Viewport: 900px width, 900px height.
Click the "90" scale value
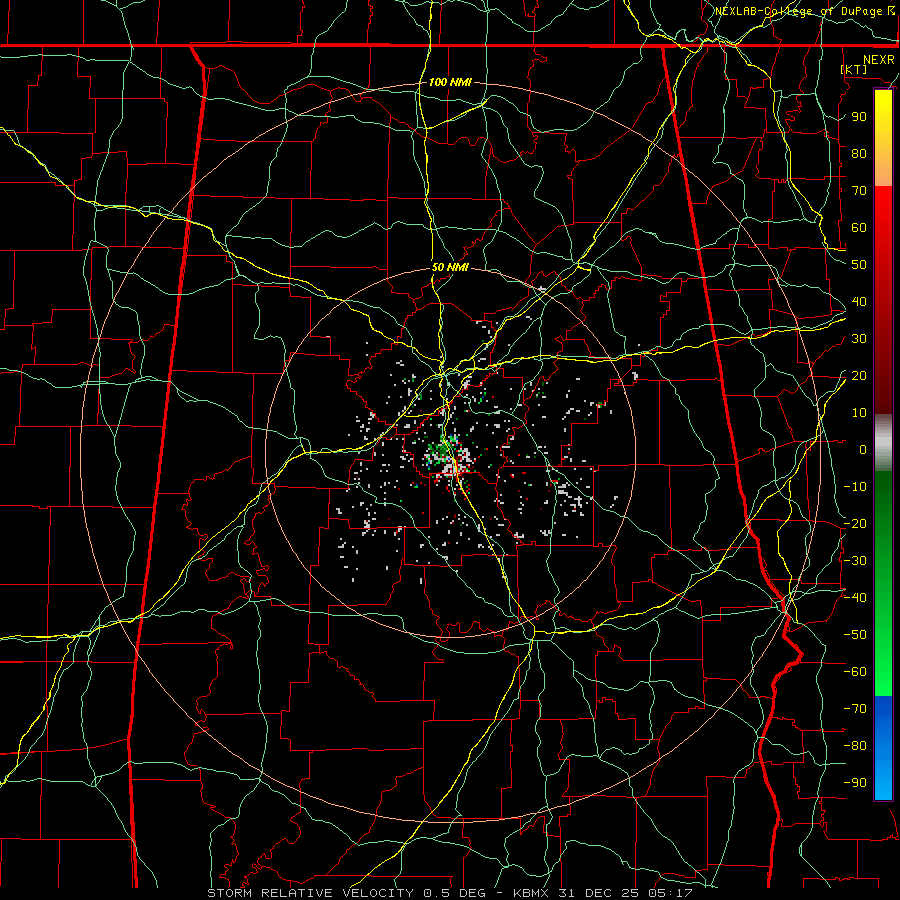[x=859, y=117]
